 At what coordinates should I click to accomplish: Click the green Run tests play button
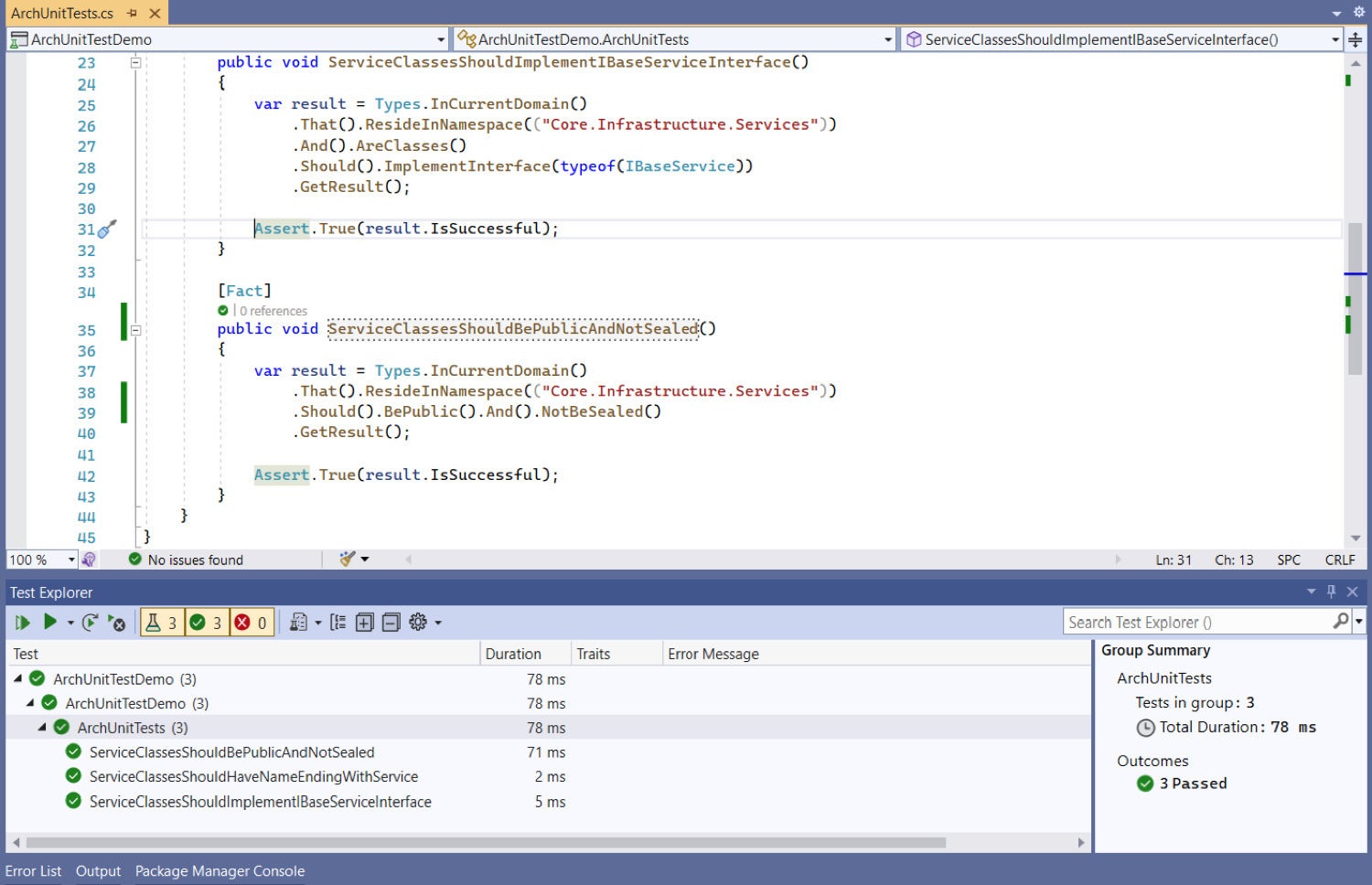(50, 622)
